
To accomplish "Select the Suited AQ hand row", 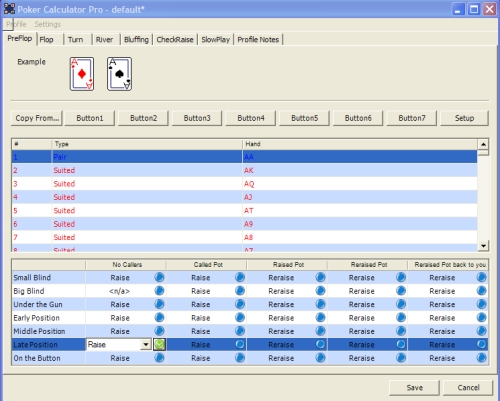I will coord(244,184).
